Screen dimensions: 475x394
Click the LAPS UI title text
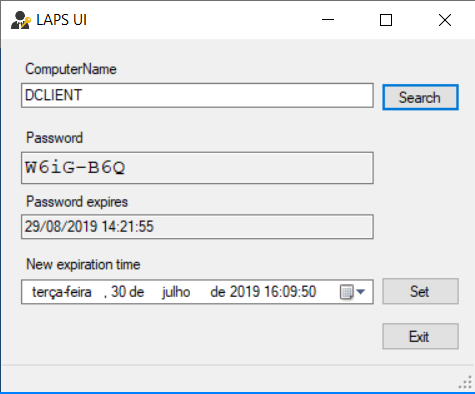click(62, 20)
